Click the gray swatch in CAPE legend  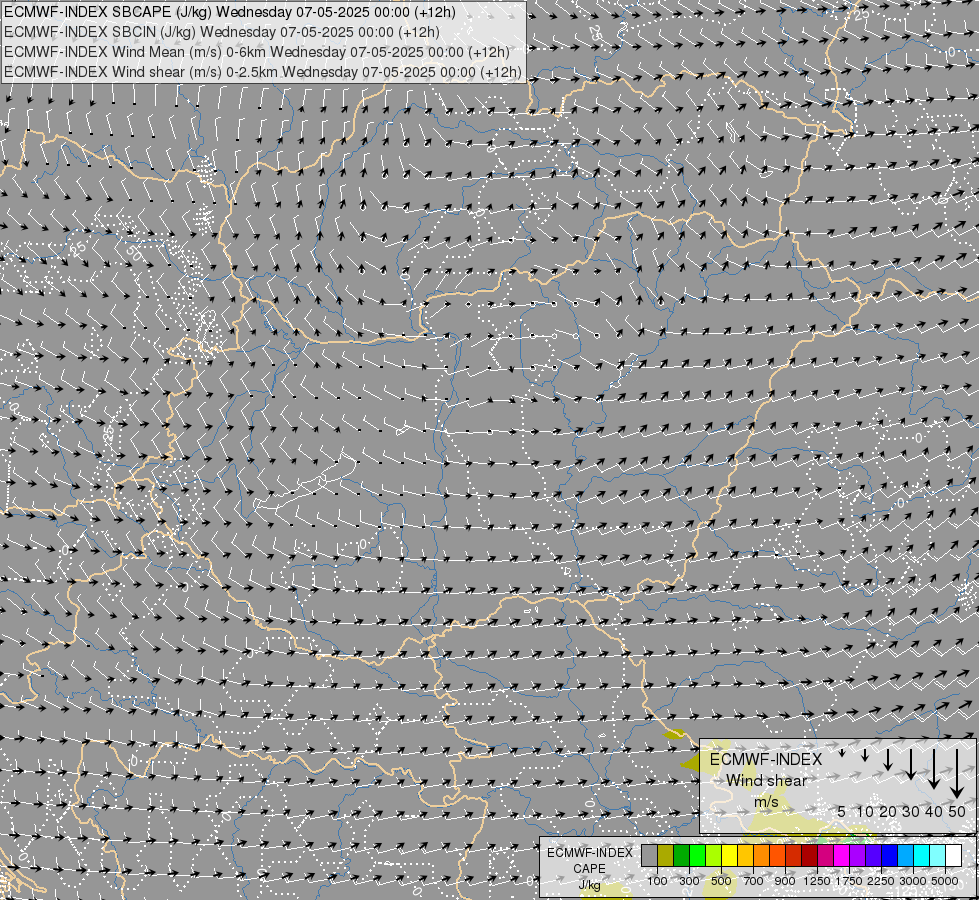(649, 855)
